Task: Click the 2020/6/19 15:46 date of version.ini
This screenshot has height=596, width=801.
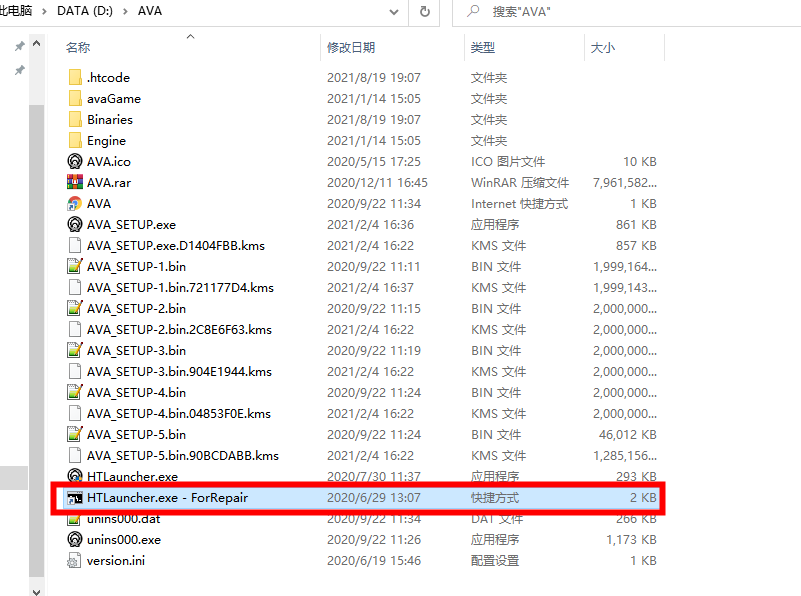Action: [x=374, y=560]
